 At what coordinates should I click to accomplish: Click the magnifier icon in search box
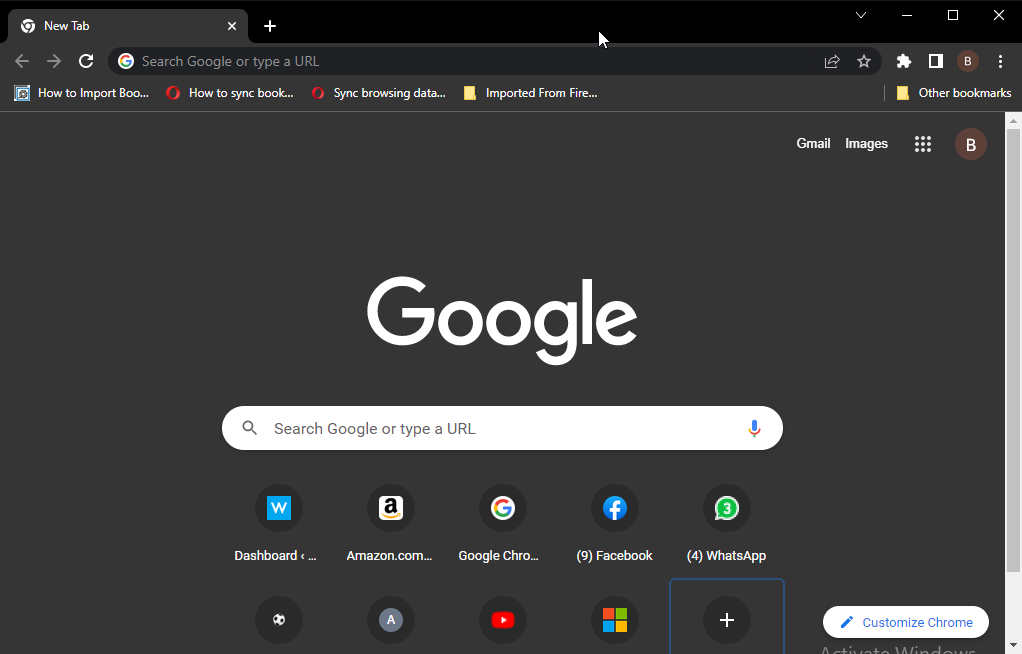pos(249,428)
